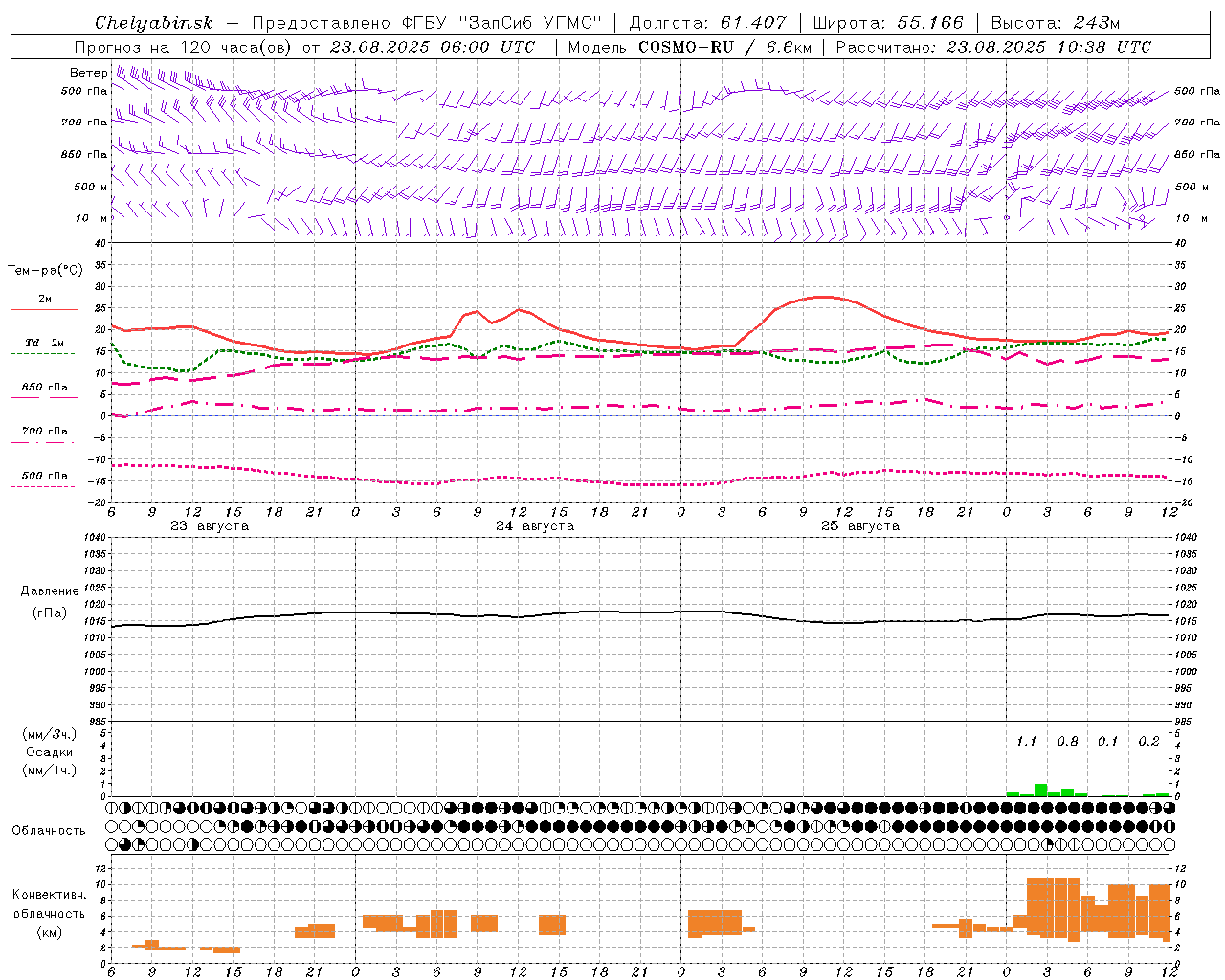
Task: Click 'Прогноз на 120 часа(ов)' forecast header
Action: (x=183, y=47)
